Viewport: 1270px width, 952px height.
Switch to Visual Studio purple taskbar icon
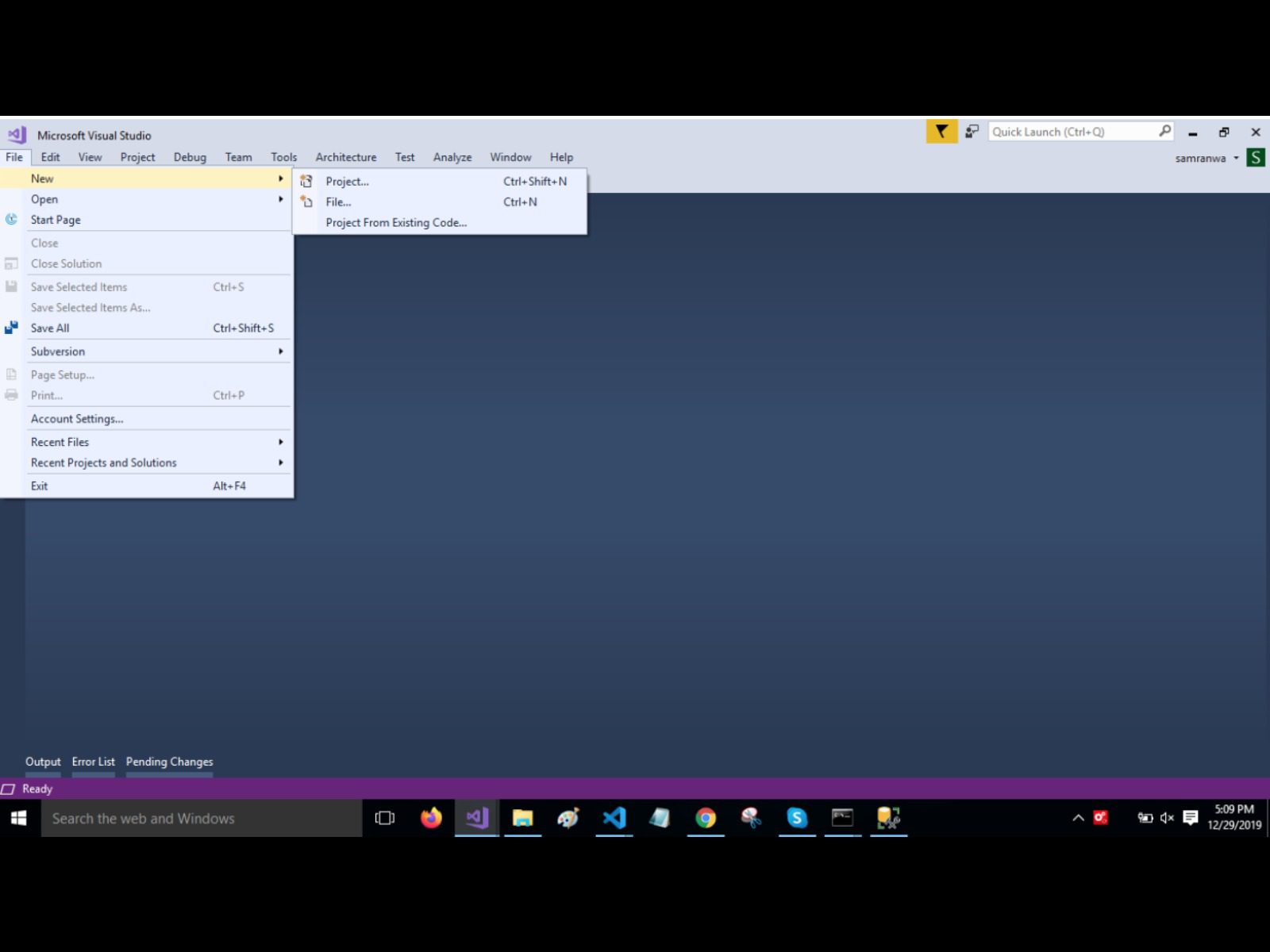pyautogui.click(x=477, y=818)
